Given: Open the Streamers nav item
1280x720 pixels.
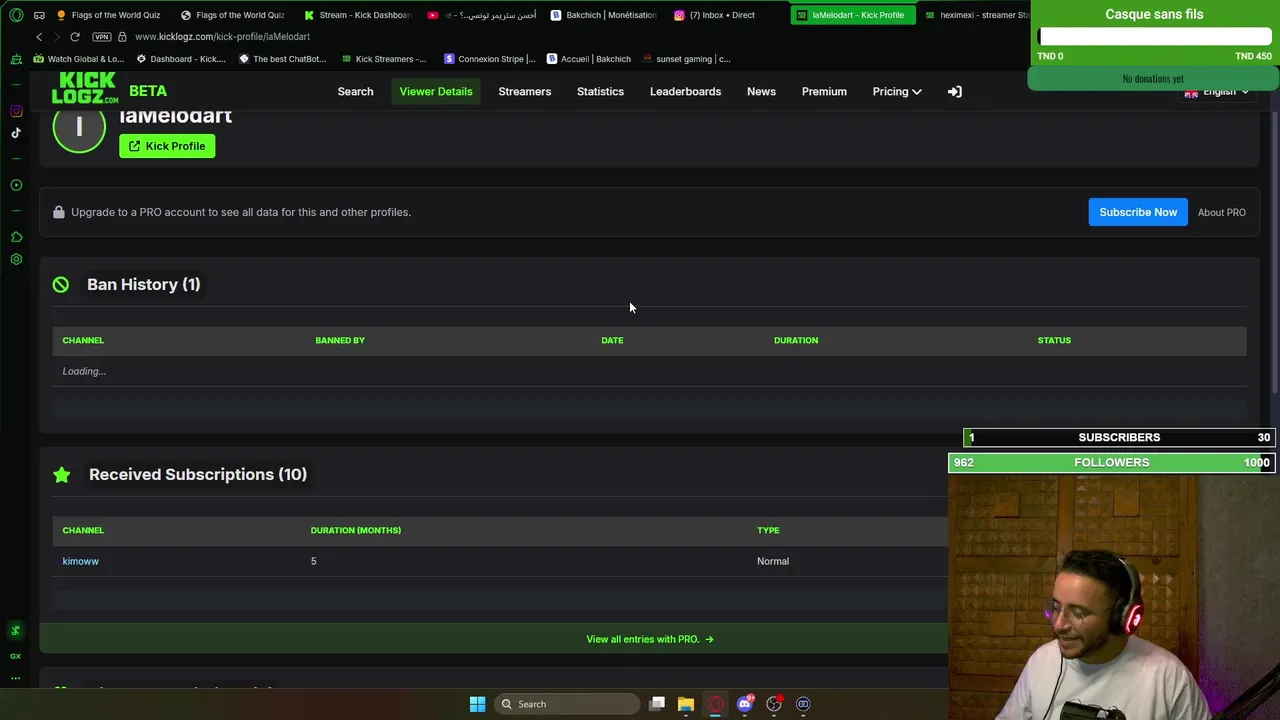Looking at the screenshot, I should point(525,92).
